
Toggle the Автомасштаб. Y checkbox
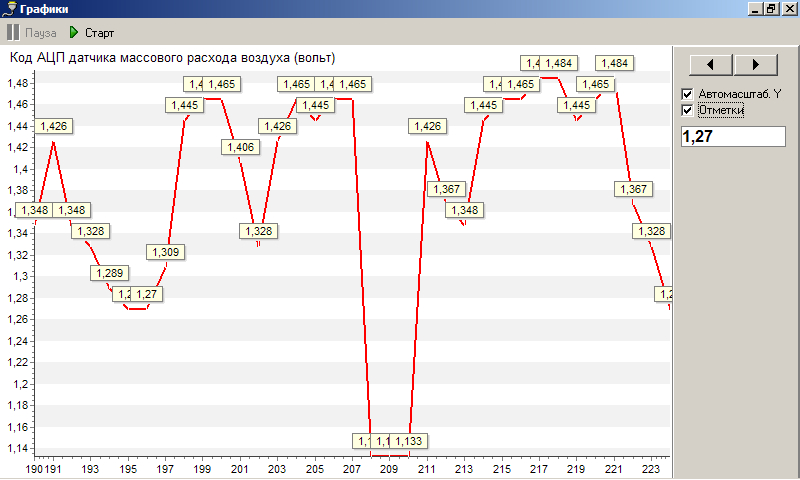point(687,94)
